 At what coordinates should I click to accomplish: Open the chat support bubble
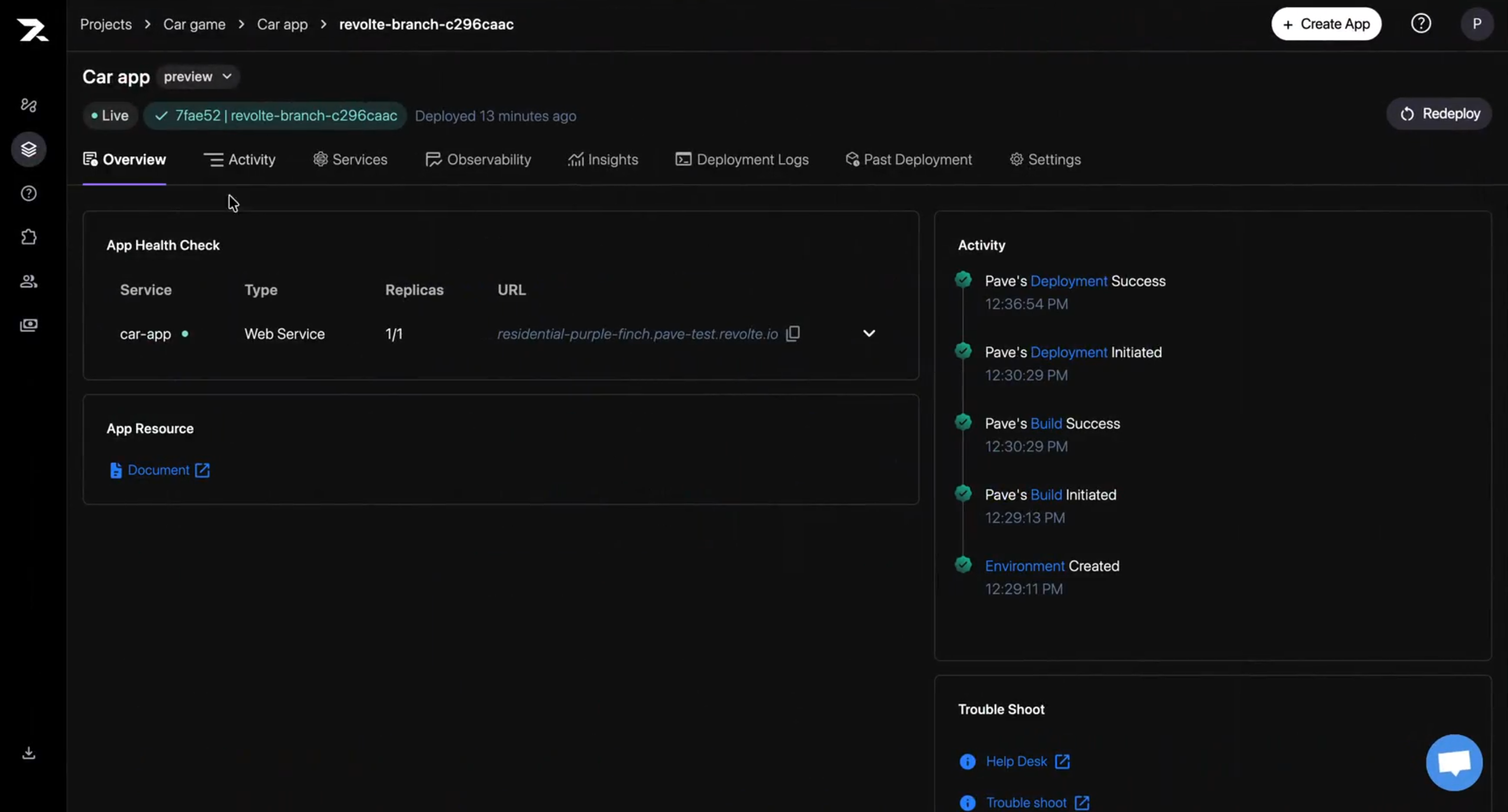tap(1454, 762)
